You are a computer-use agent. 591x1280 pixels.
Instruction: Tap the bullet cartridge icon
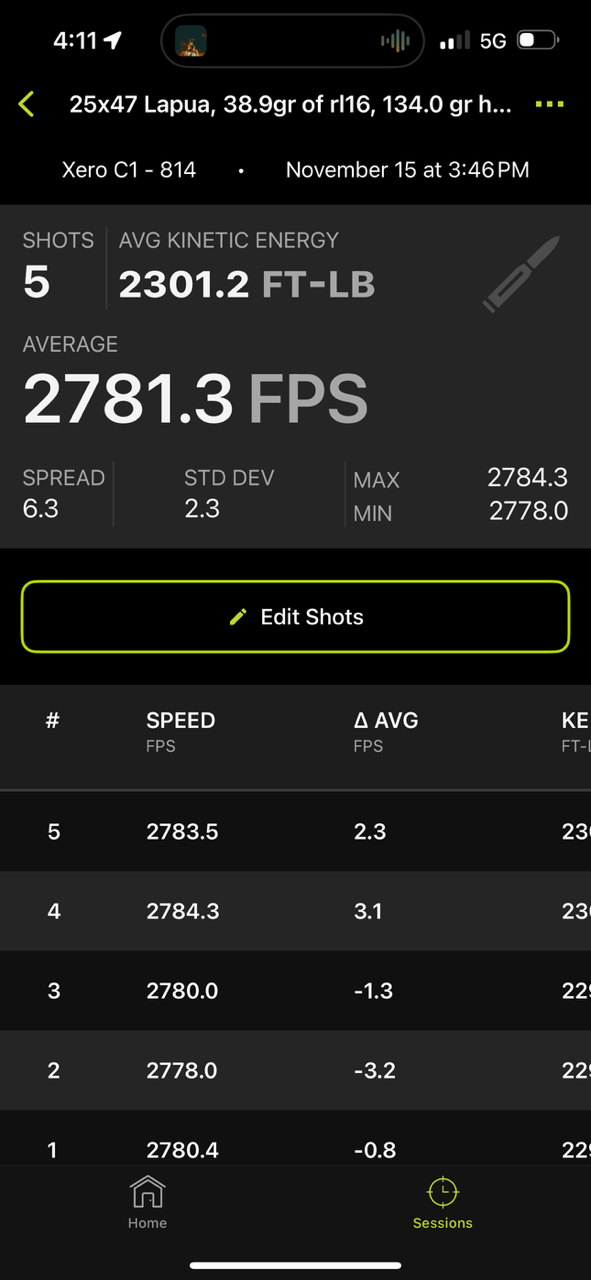(x=521, y=274)
